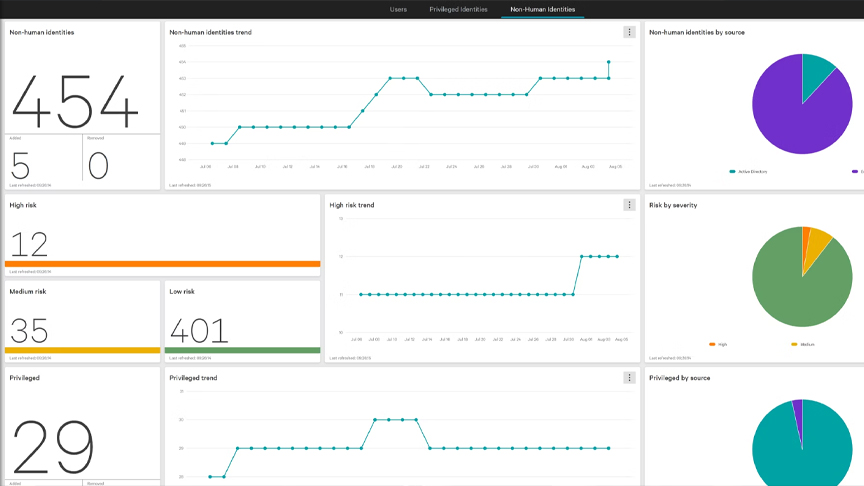Image resolution: width=864 pixels, height=486 pixels.
Task: Open the Medium risk 35 tile
Action: pos(83,322)
